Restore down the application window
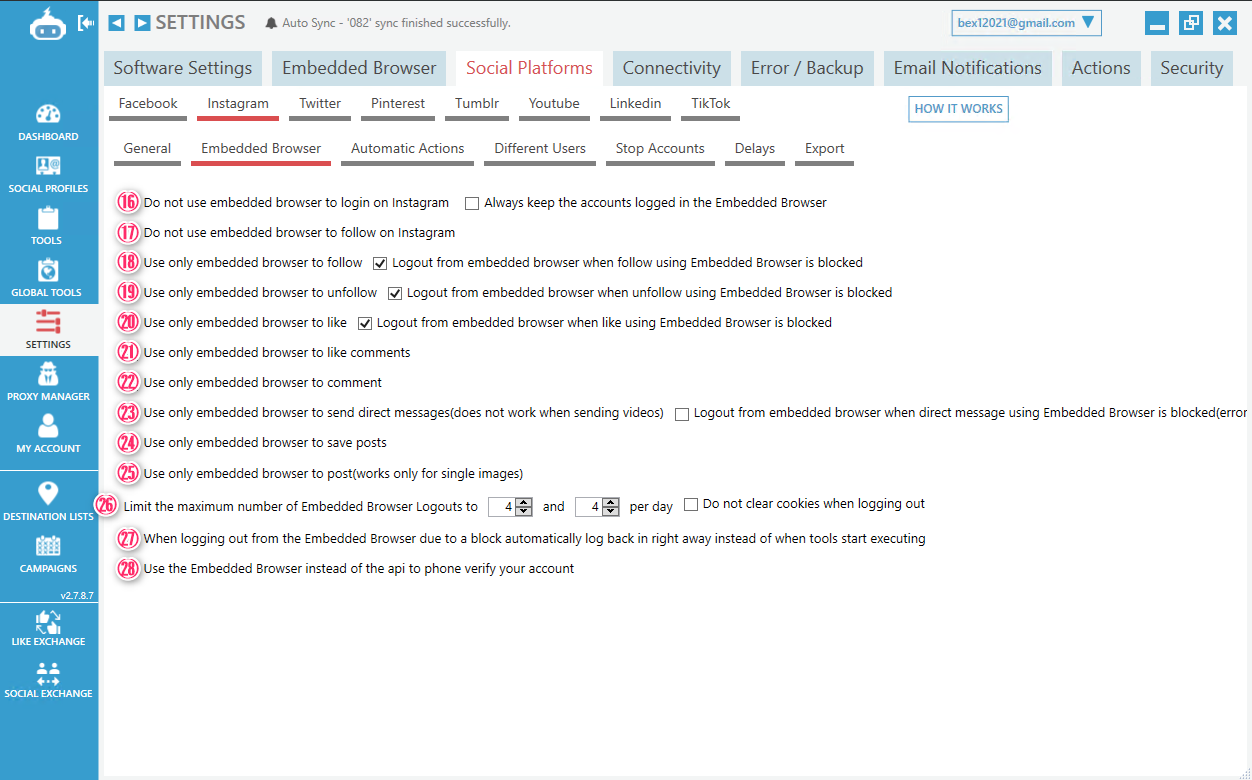Image resolution: width=1252 pixels, height=780 pixels. 1191,23
